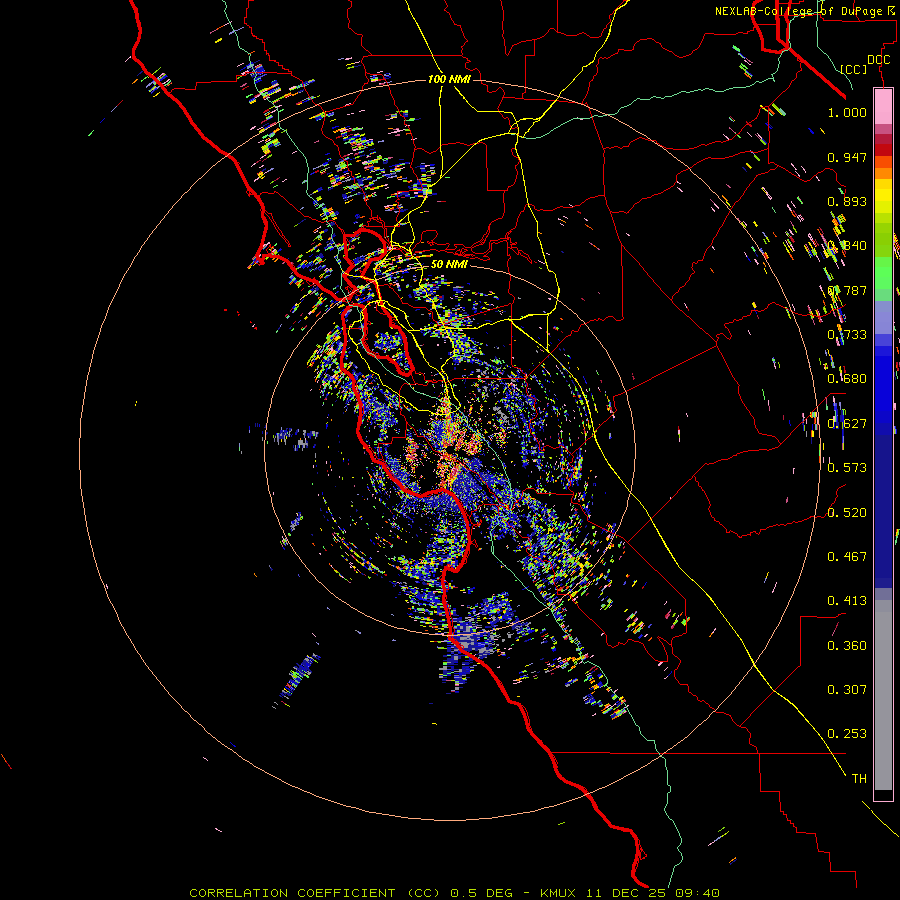This screenshot has height=900, width=900.
Task: Select the 0.573 color scale value
Action: 847,468
